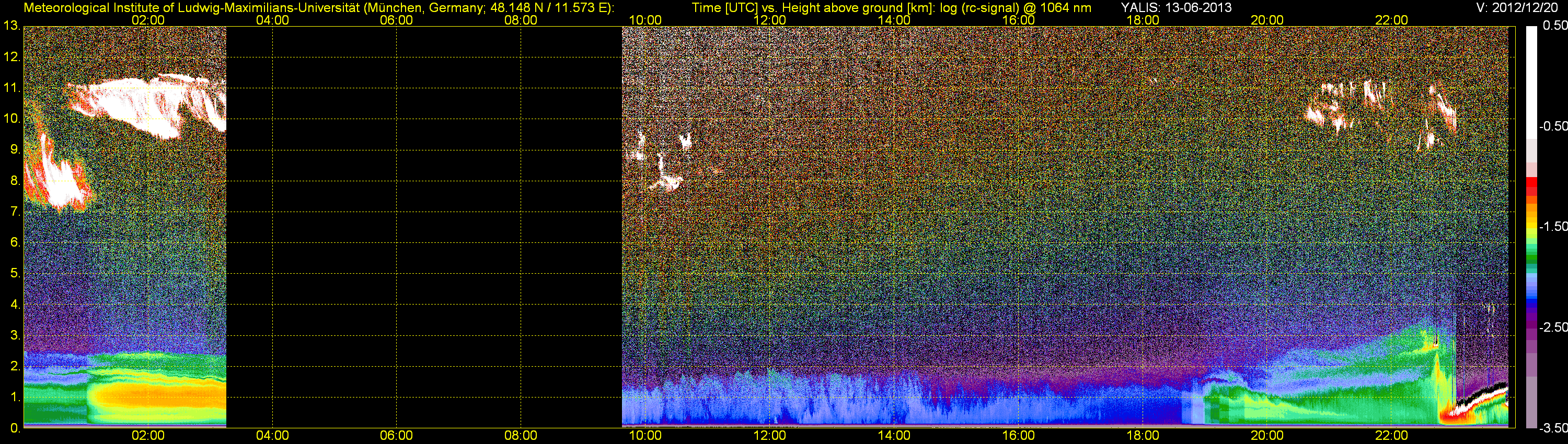Click the 22:00 label on the top time axis
This screenshot has height=444, width=1568.
[1391, 20]
